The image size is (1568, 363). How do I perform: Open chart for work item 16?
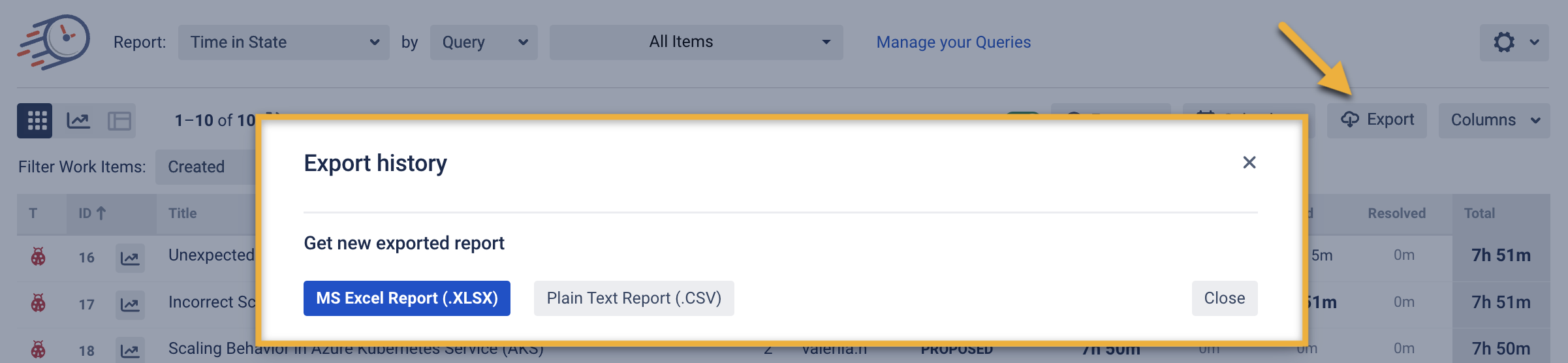pos(130,258)
